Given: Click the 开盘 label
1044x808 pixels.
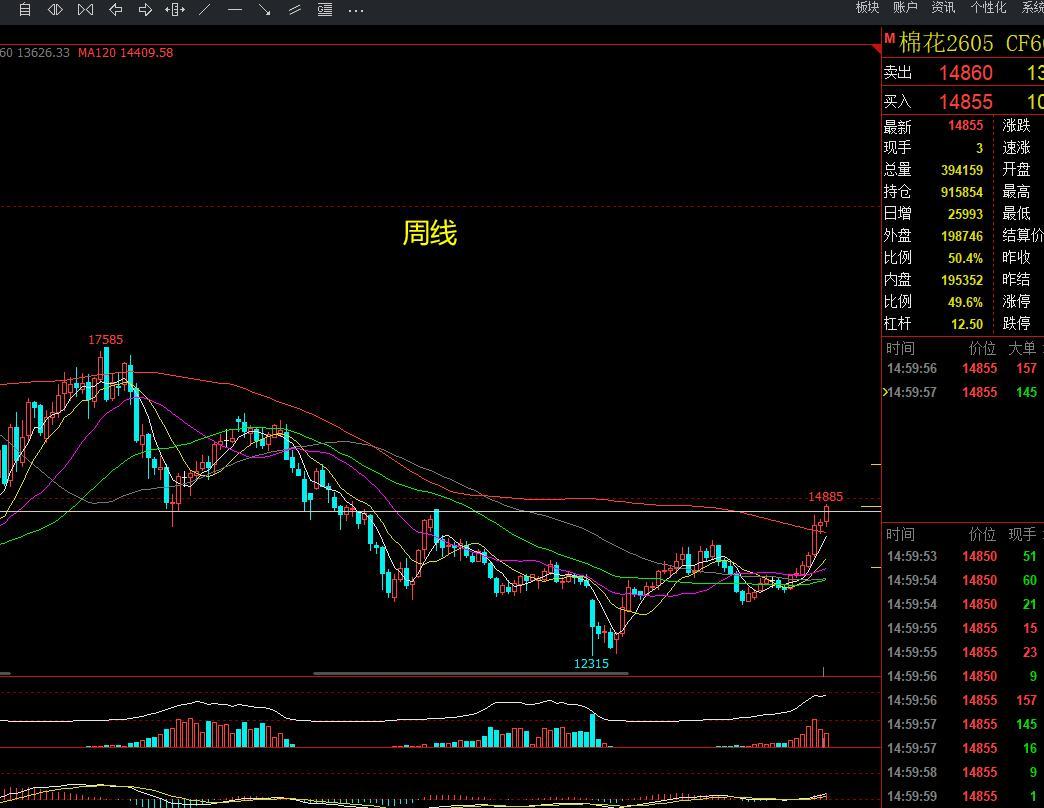Looking at the screenshot, I should pyautogui.click(x=1016, y=169).
